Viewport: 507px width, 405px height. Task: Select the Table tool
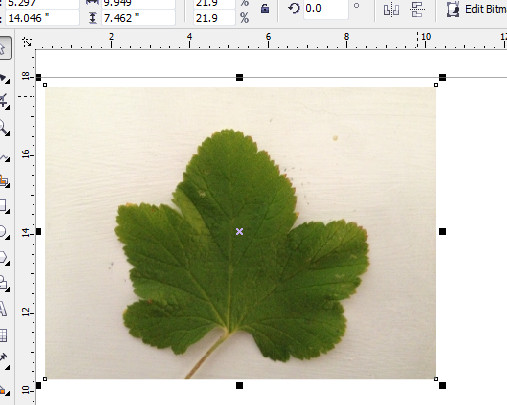click(x=3, y=335)
